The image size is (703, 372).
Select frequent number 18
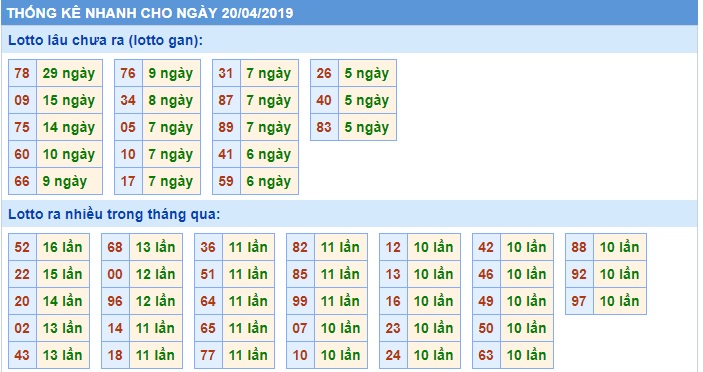115,355
